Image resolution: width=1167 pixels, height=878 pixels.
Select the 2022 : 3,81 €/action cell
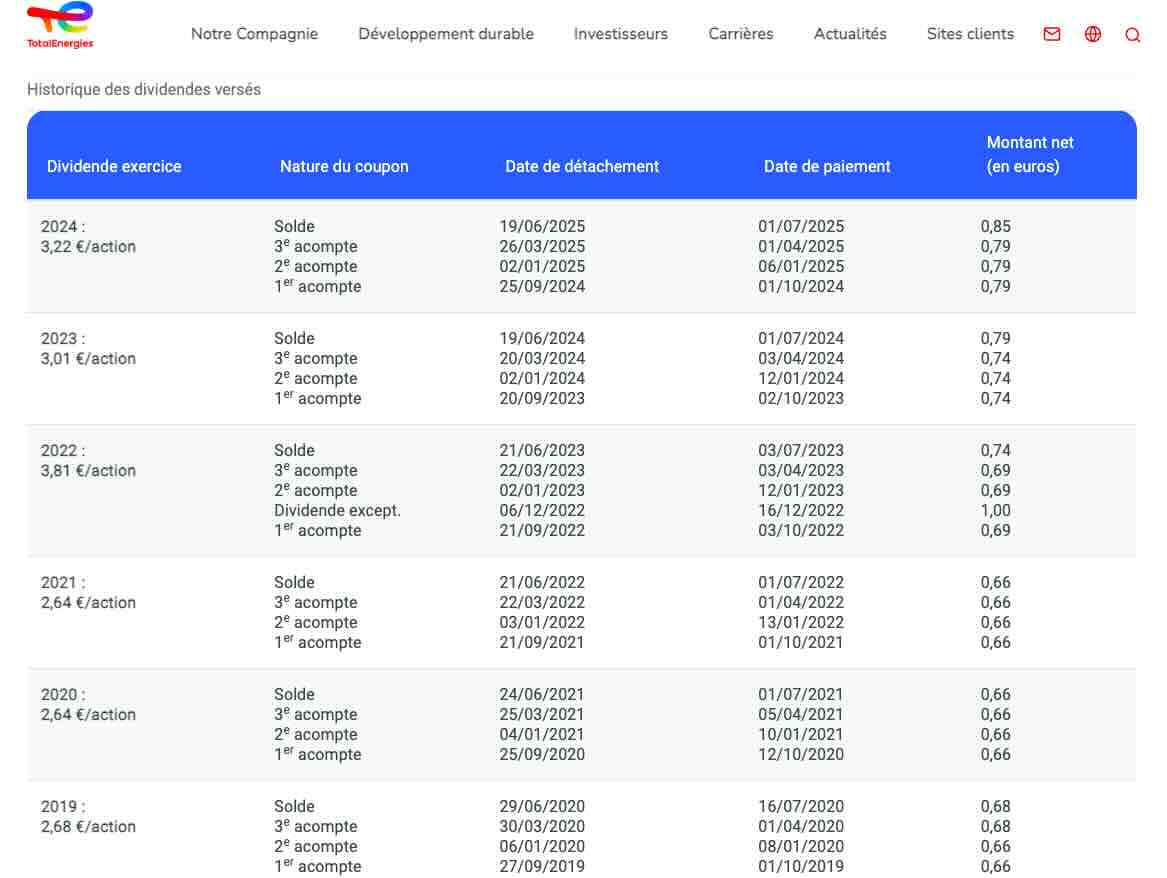(x=88, y=461)
